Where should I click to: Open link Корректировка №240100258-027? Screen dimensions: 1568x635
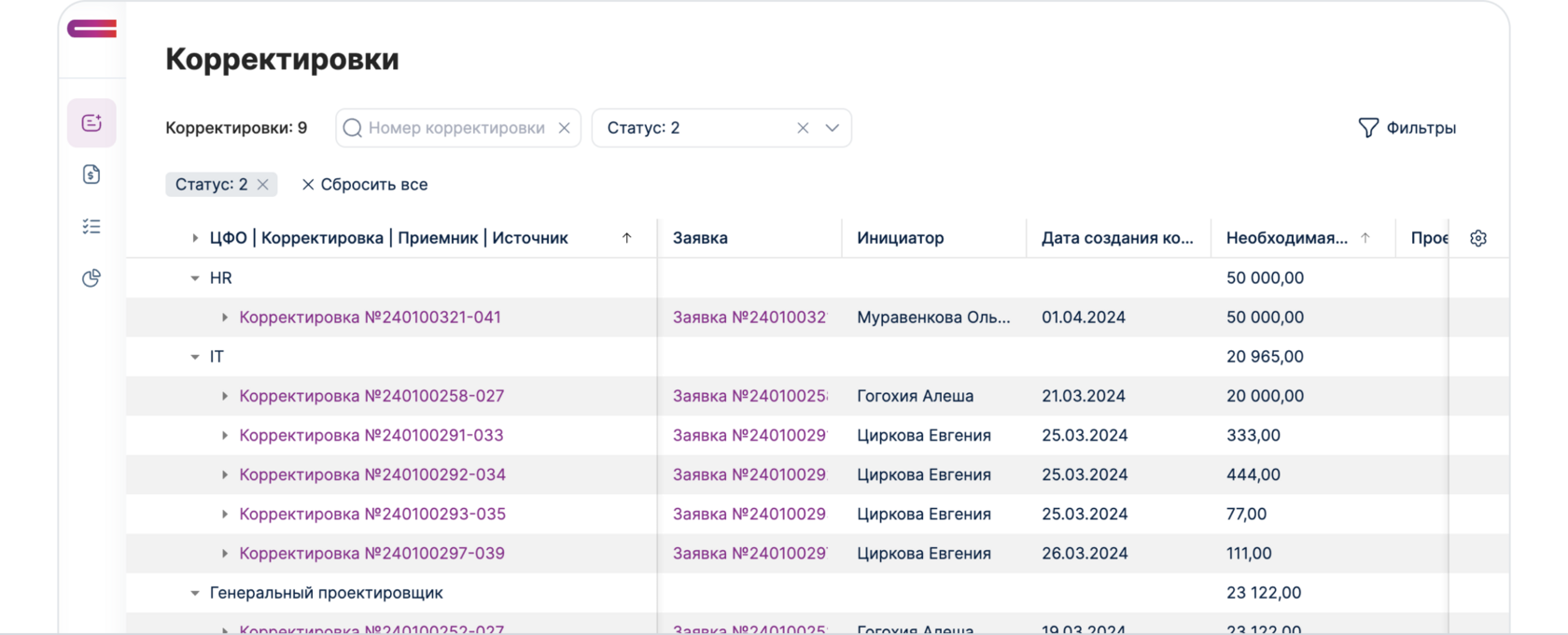coord(371,396)
